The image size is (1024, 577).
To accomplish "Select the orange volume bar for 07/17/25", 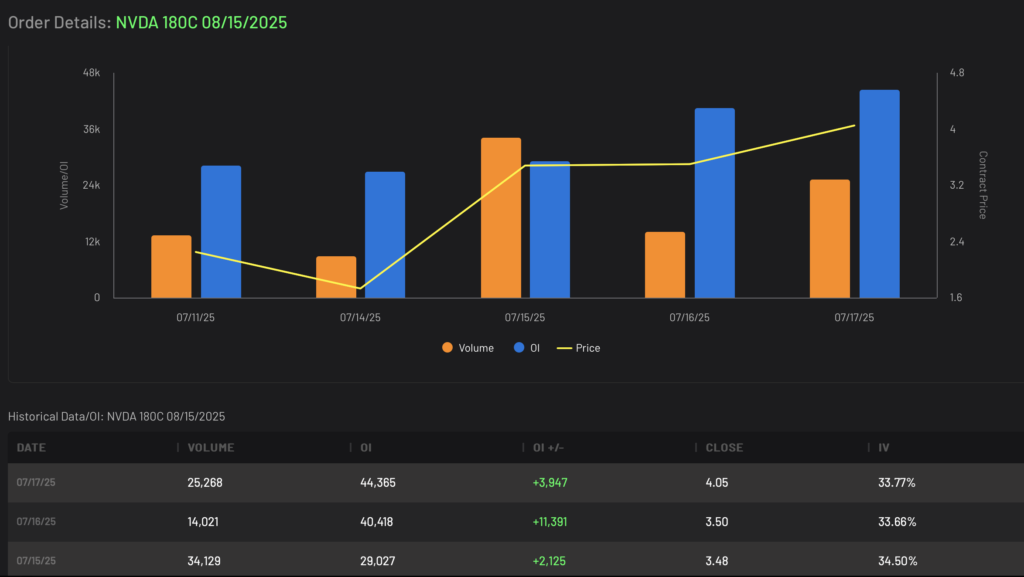I will tap(830, 239).
